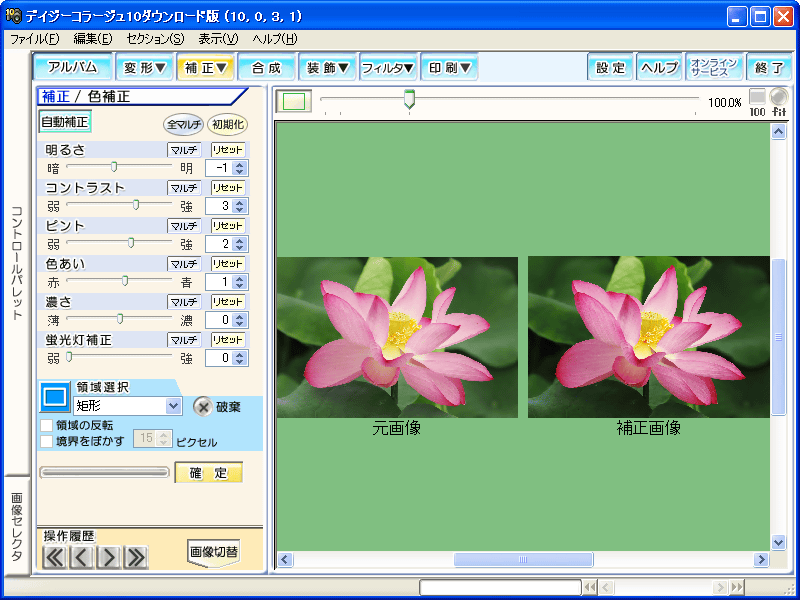Click the コントロールパレット side tab
The image size is (800, 600).
click(17, 263)
